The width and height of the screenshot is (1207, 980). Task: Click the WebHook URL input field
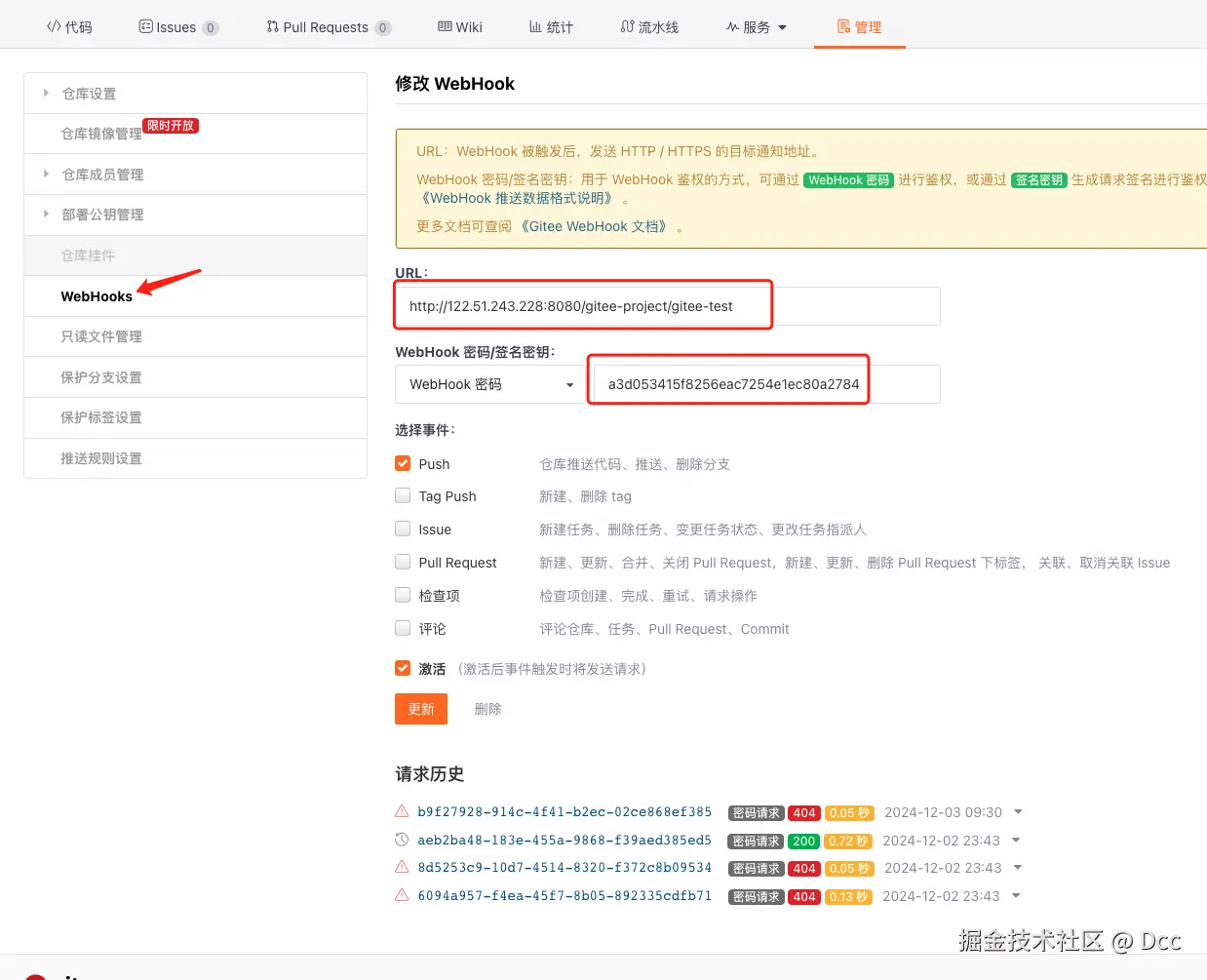tap(668, 306)
